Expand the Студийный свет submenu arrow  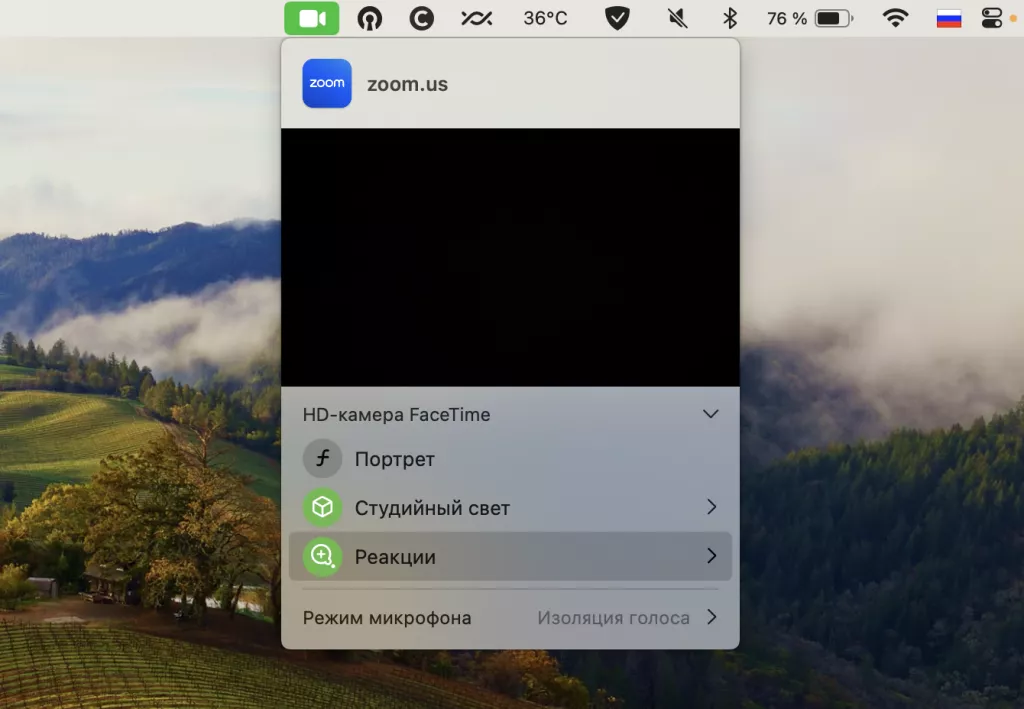711,507
